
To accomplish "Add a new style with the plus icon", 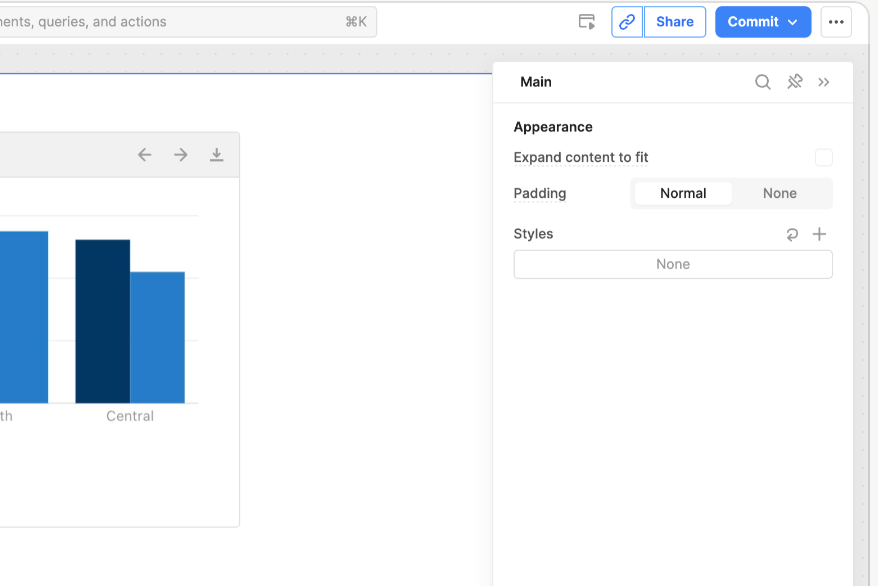I will coord(819,234).
